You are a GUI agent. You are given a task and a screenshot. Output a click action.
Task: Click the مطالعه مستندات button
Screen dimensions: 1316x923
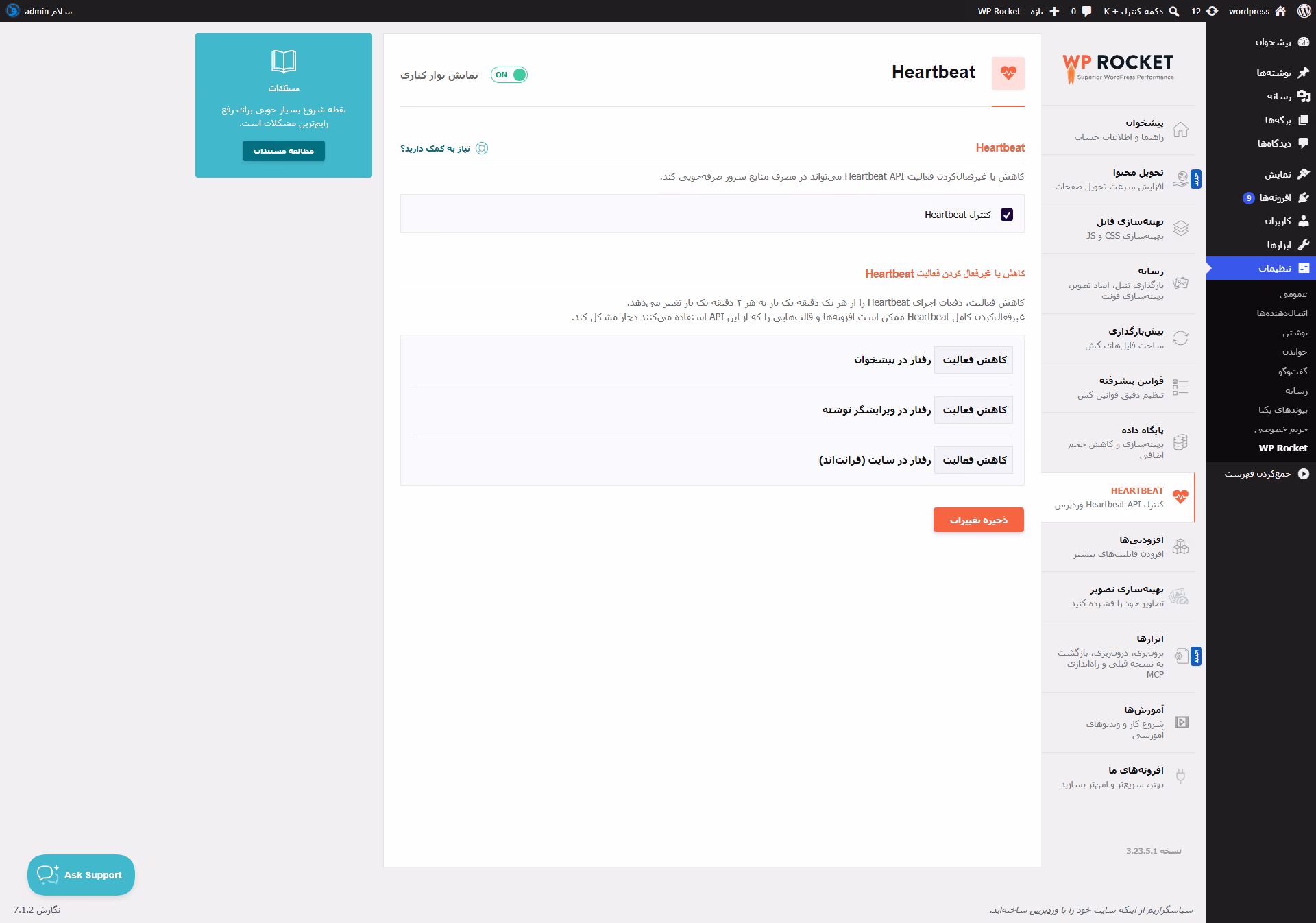[x=284, y=151]
